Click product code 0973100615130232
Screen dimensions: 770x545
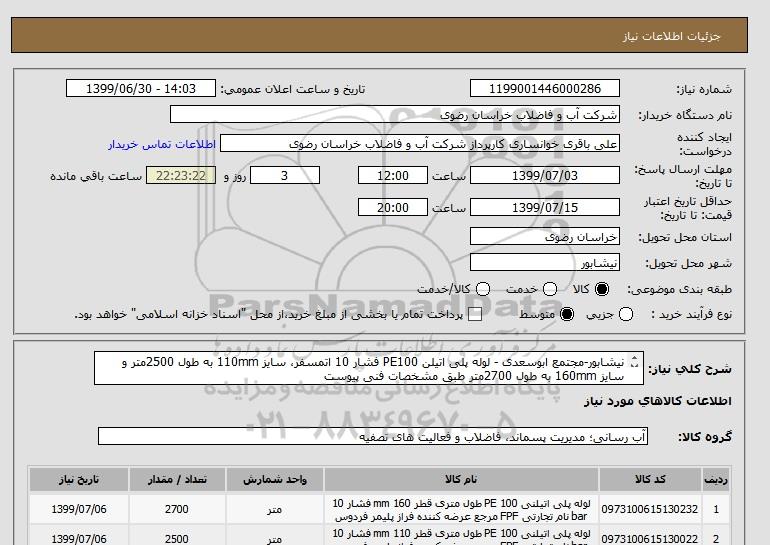(x=650, y=510)
